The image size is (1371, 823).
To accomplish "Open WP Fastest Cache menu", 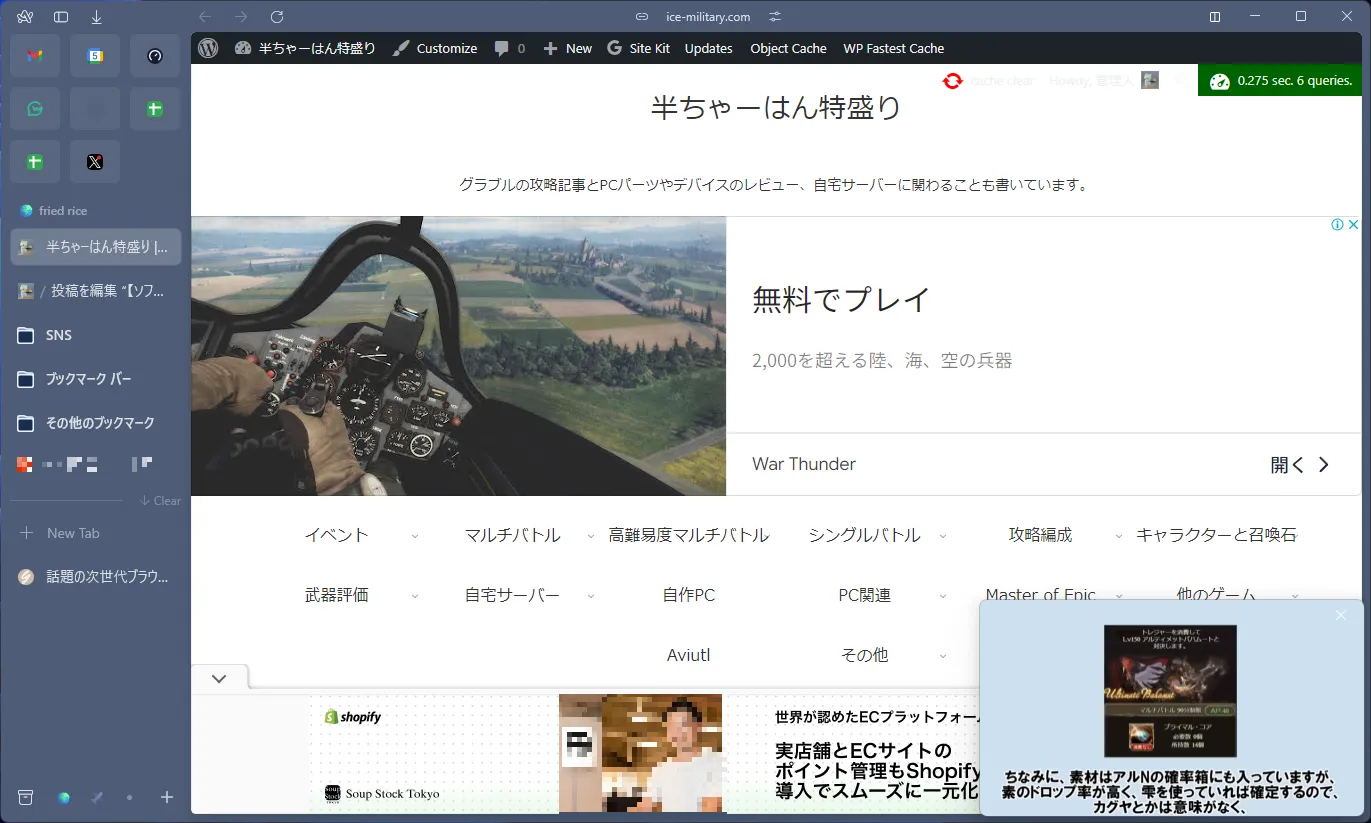I will point(894,48).
